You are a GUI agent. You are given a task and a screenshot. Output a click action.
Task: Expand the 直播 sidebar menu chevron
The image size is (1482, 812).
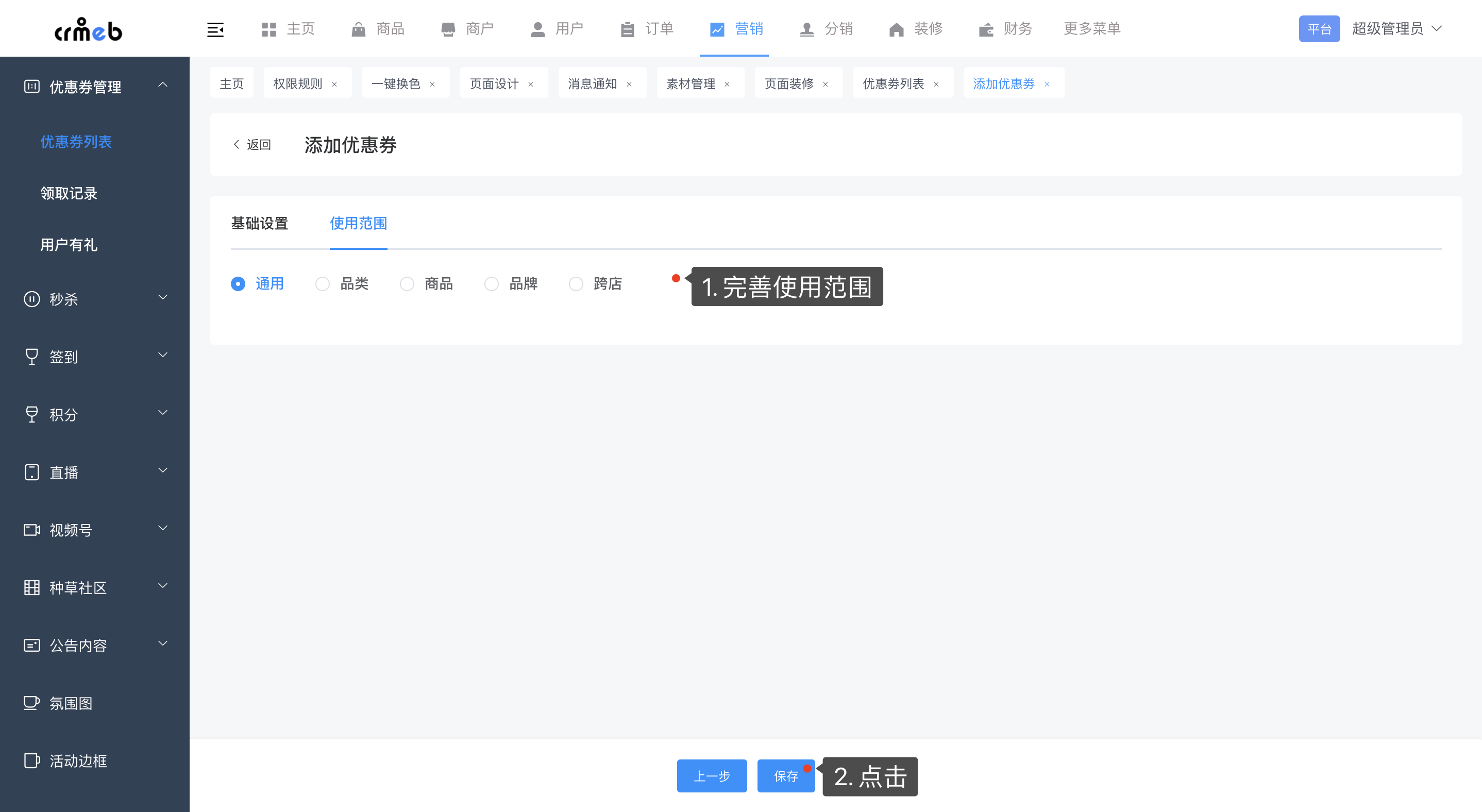tap(163, 470)
